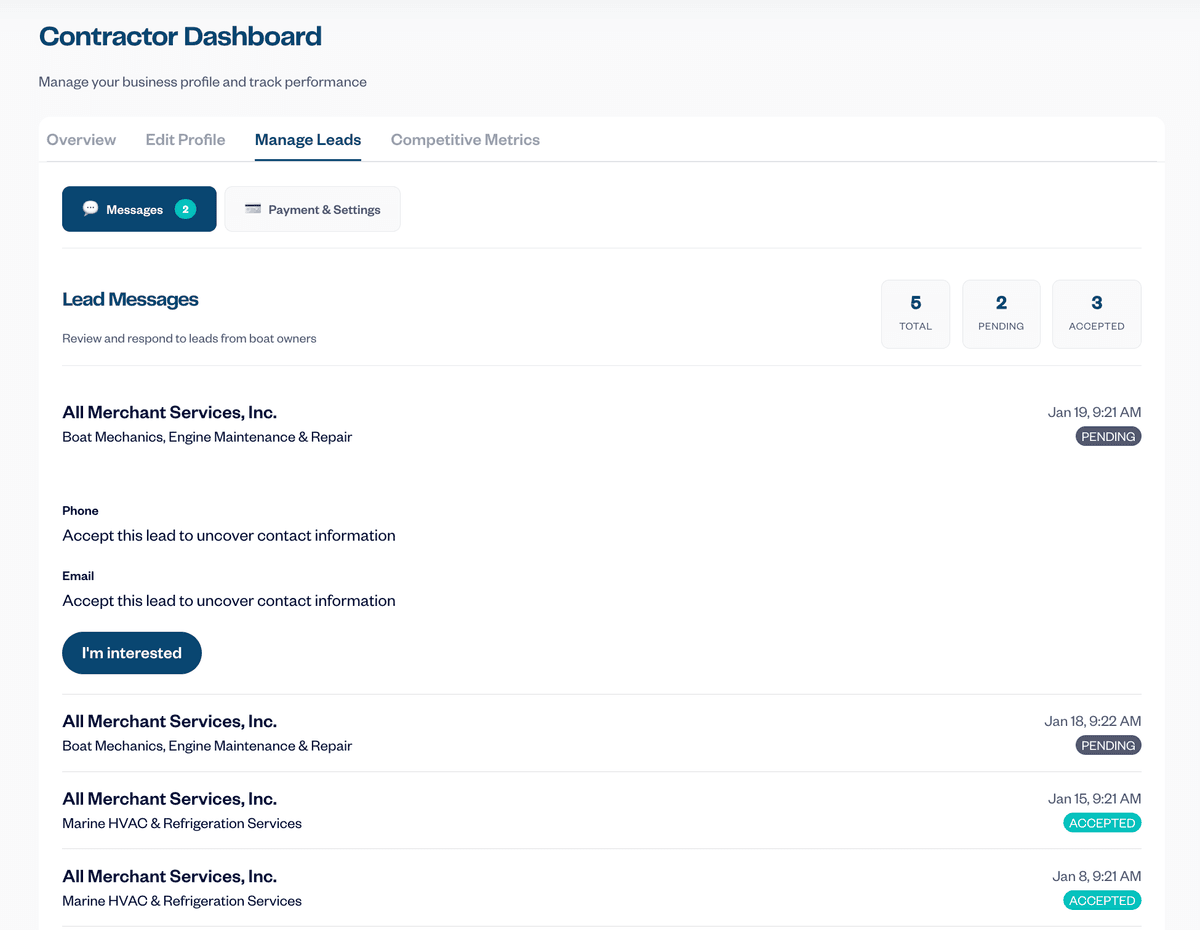
Task: Select the 5 TOTAL stats card
Action: 915,313
